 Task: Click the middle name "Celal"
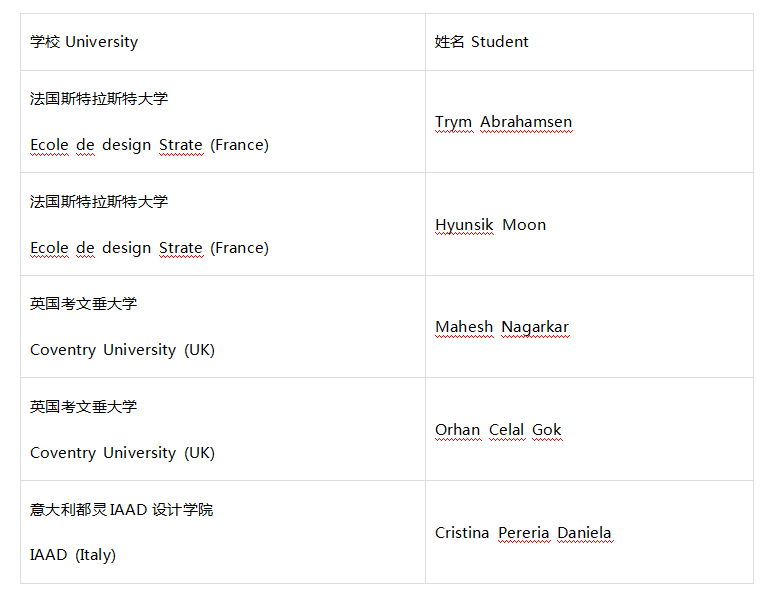(506, 430)
